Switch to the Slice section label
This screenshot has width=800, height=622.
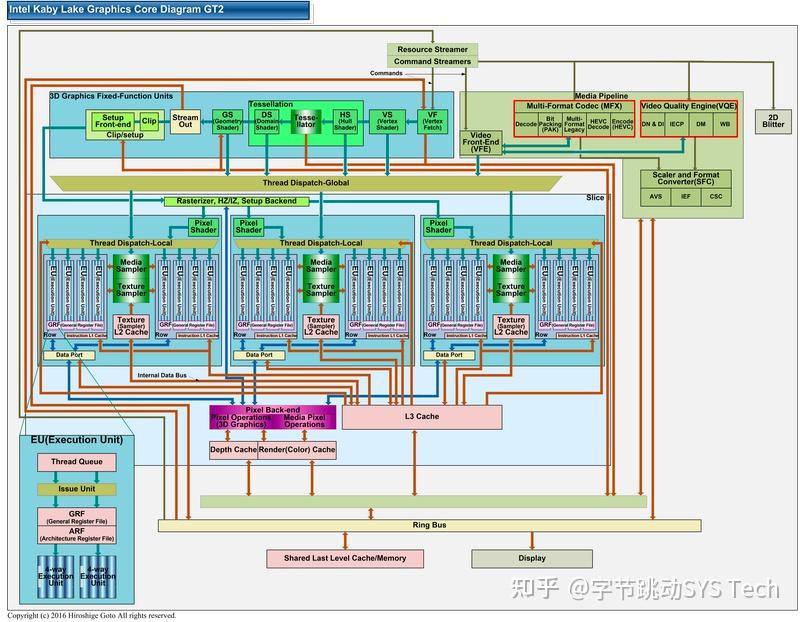pyautogui.click(x=596, y=198)
